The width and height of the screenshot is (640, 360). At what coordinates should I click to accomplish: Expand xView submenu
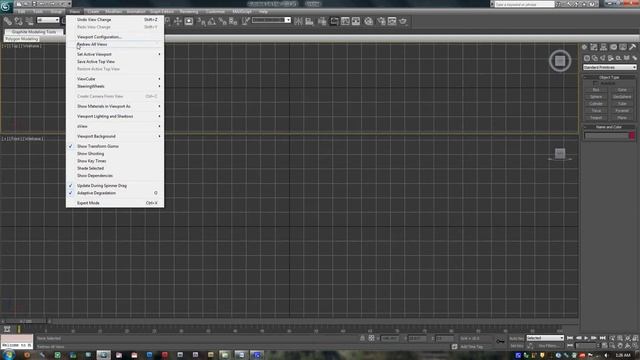tap(115, 126)
